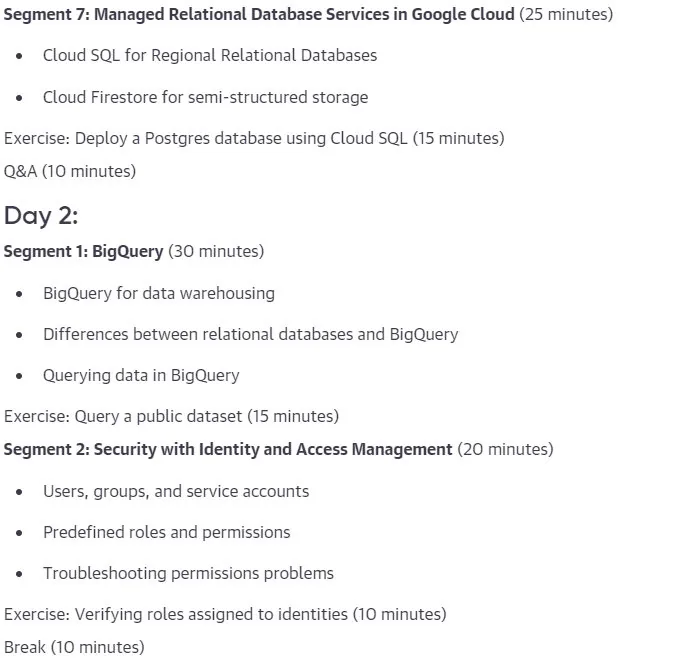676x660 pixels.
Task: Click 'Users, groups, and service accounts' bullet
Action: point(176,492)
